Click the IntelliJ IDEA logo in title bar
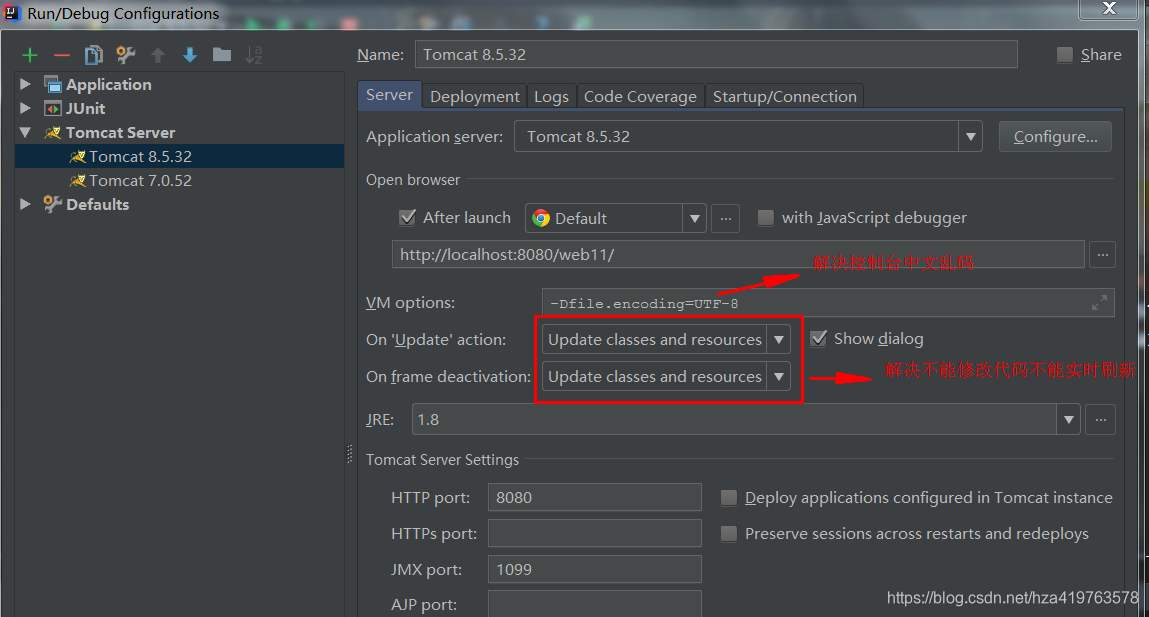The image size is (1149, 617). 12,12
